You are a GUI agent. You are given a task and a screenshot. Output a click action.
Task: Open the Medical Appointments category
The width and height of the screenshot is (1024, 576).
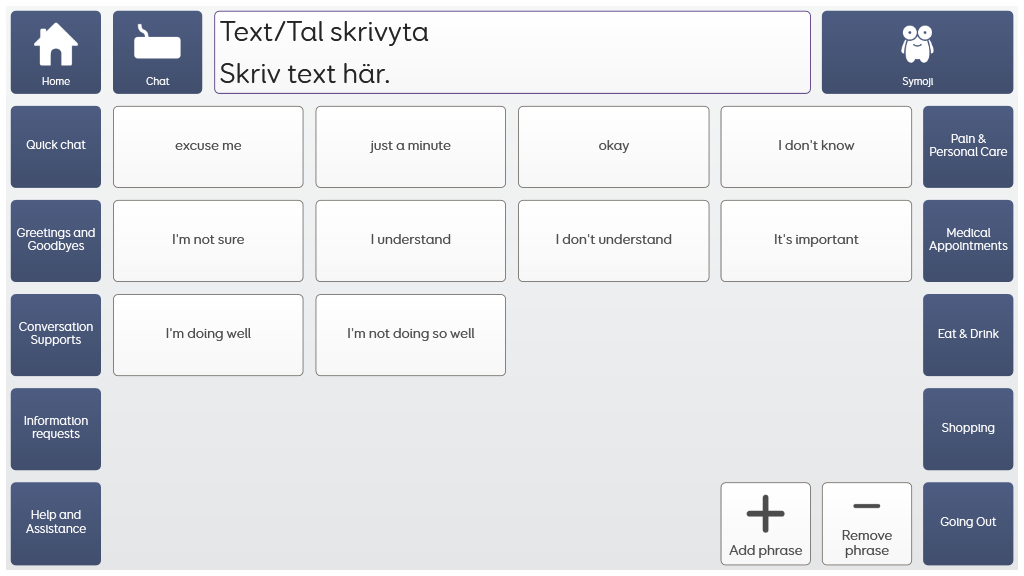pyautogui.click(x=967, y=240)
